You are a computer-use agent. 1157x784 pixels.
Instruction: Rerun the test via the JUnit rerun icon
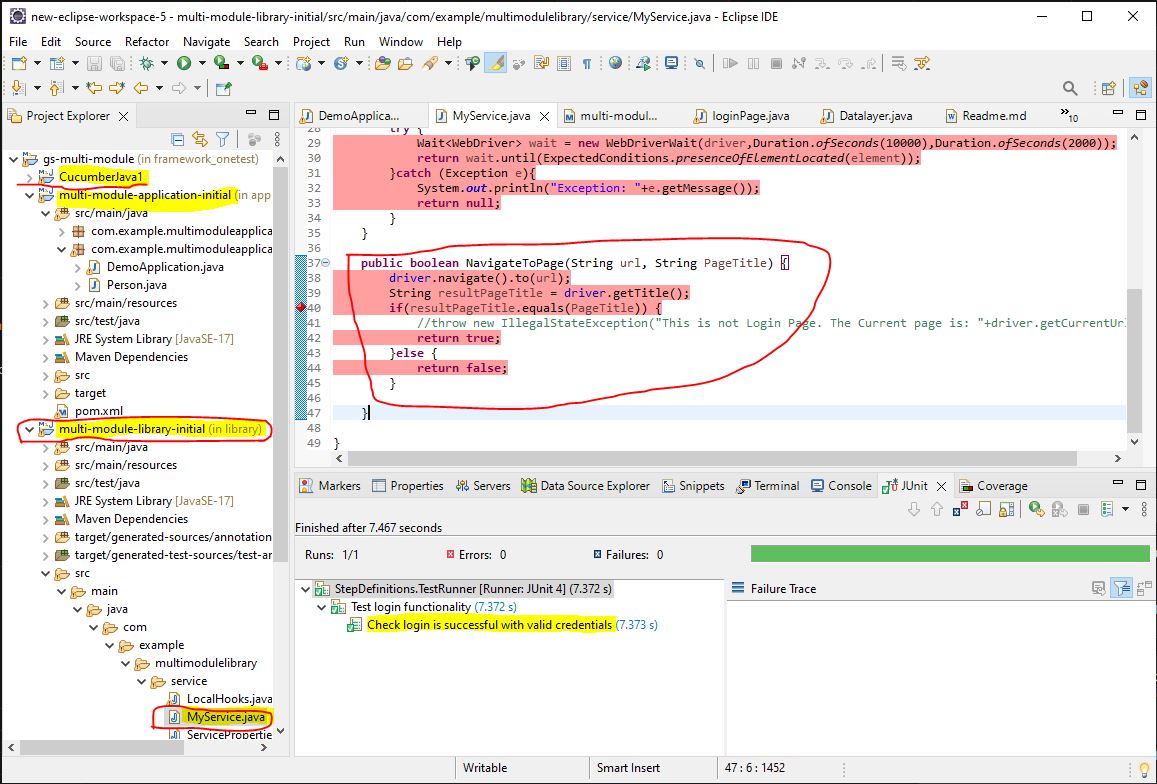(x=1034, y=508)
